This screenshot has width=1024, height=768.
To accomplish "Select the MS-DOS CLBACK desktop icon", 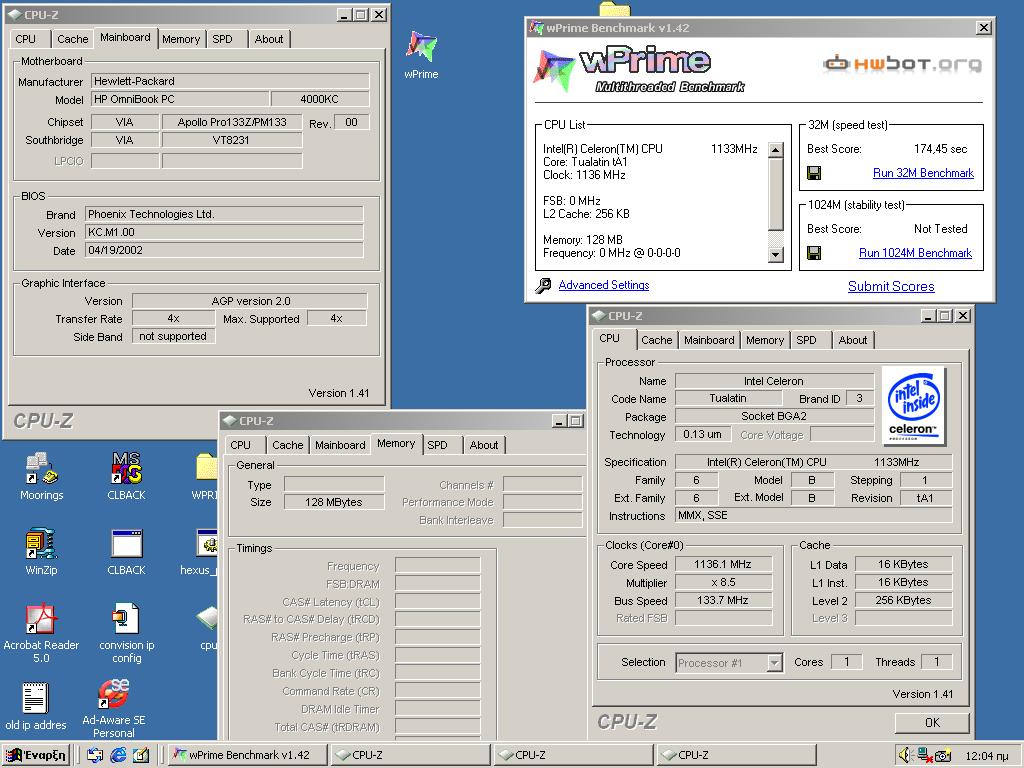I will (126, 475).
